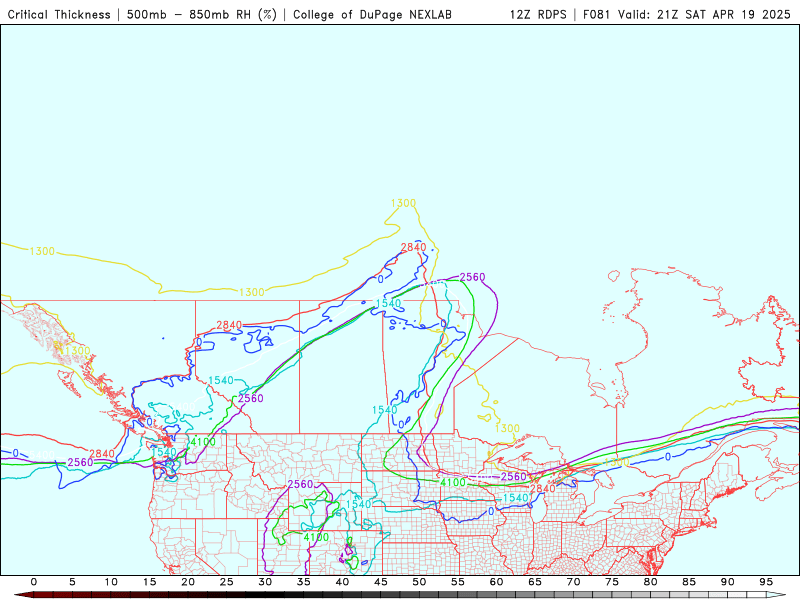Click "College of DuPage NEXLAB" in the header

point(372,15)
